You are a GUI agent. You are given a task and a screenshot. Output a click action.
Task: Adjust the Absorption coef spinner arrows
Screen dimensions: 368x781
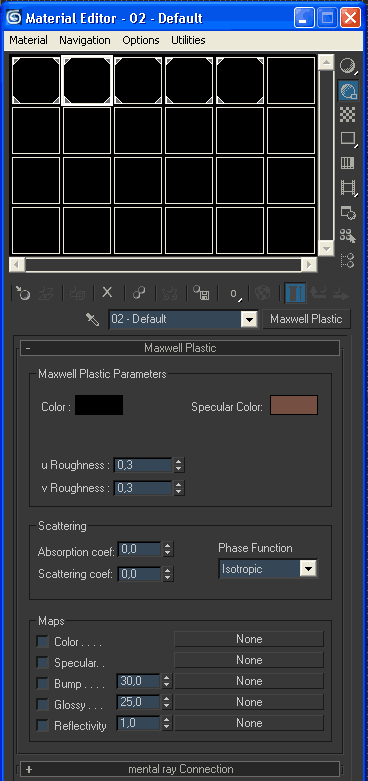click(168, 550)
